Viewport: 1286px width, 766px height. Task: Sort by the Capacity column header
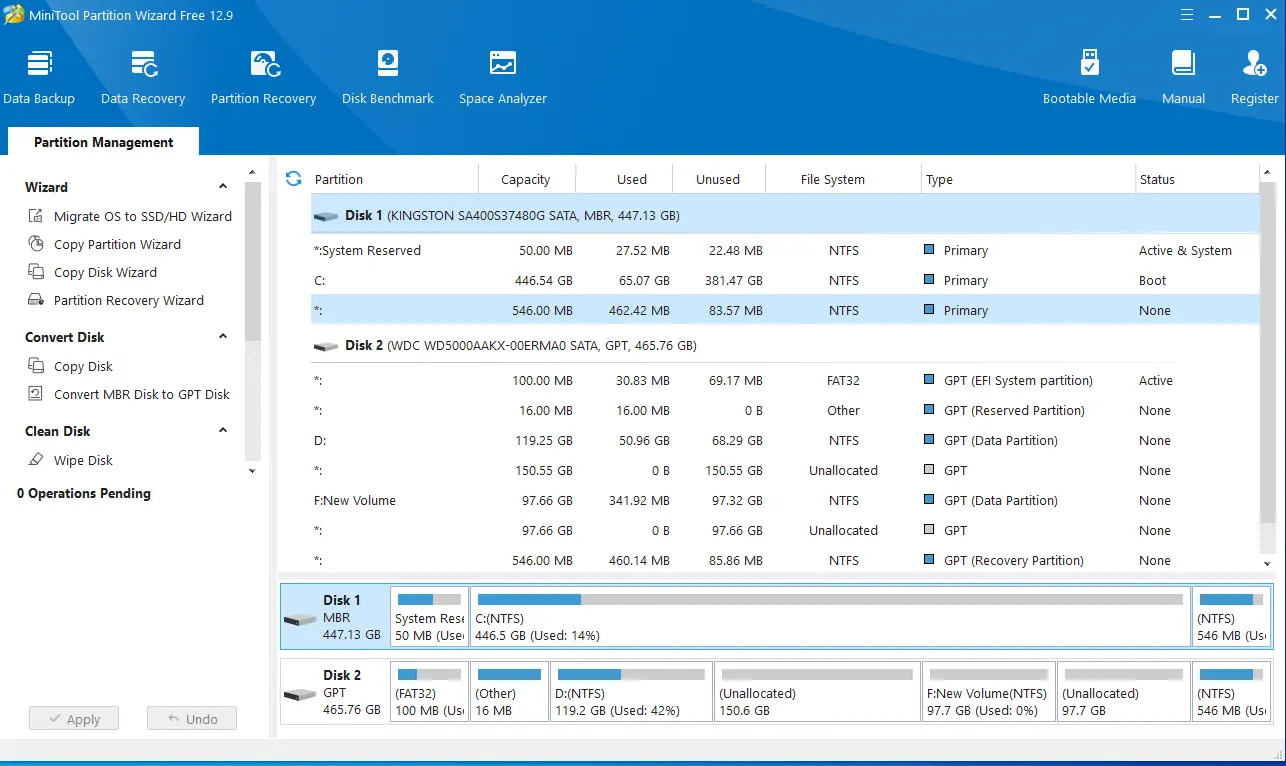tap(526, 179)
